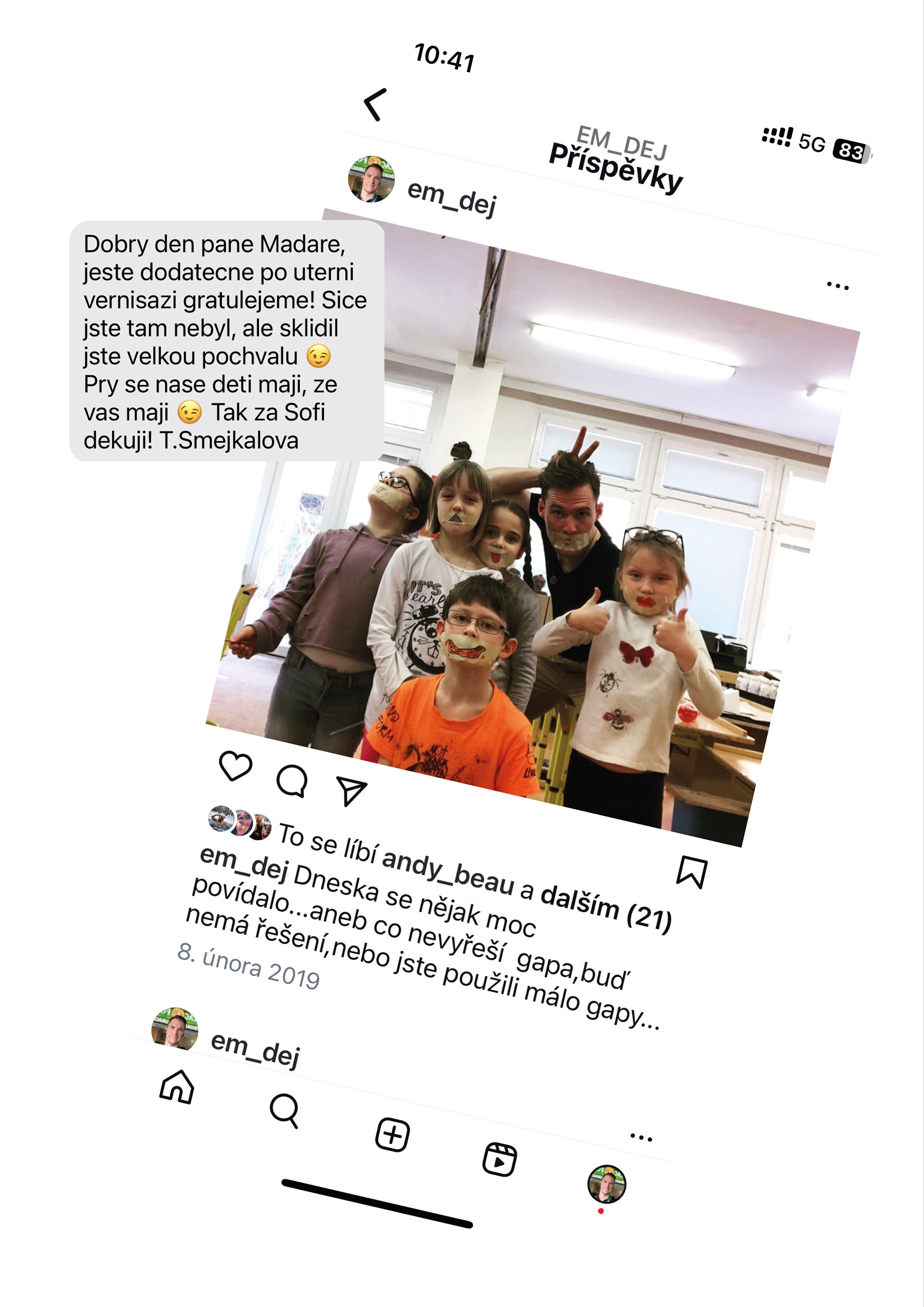Open comments via speech bubble icon
The image size is (924, 1307).
292,781
